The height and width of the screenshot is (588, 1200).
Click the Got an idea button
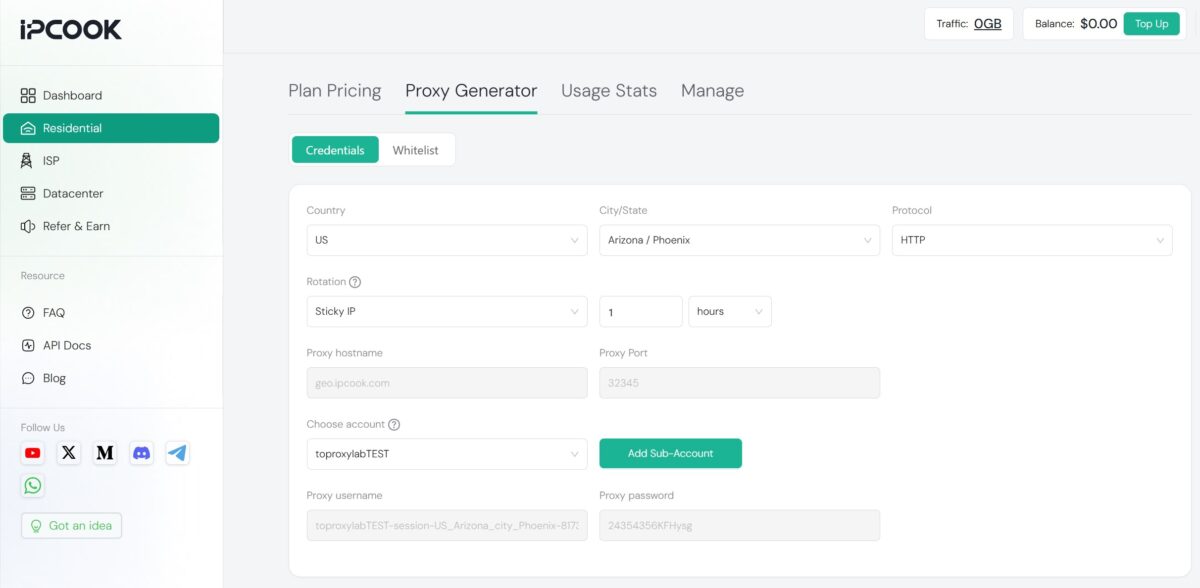pyautogui.click(x=71, y=525)
